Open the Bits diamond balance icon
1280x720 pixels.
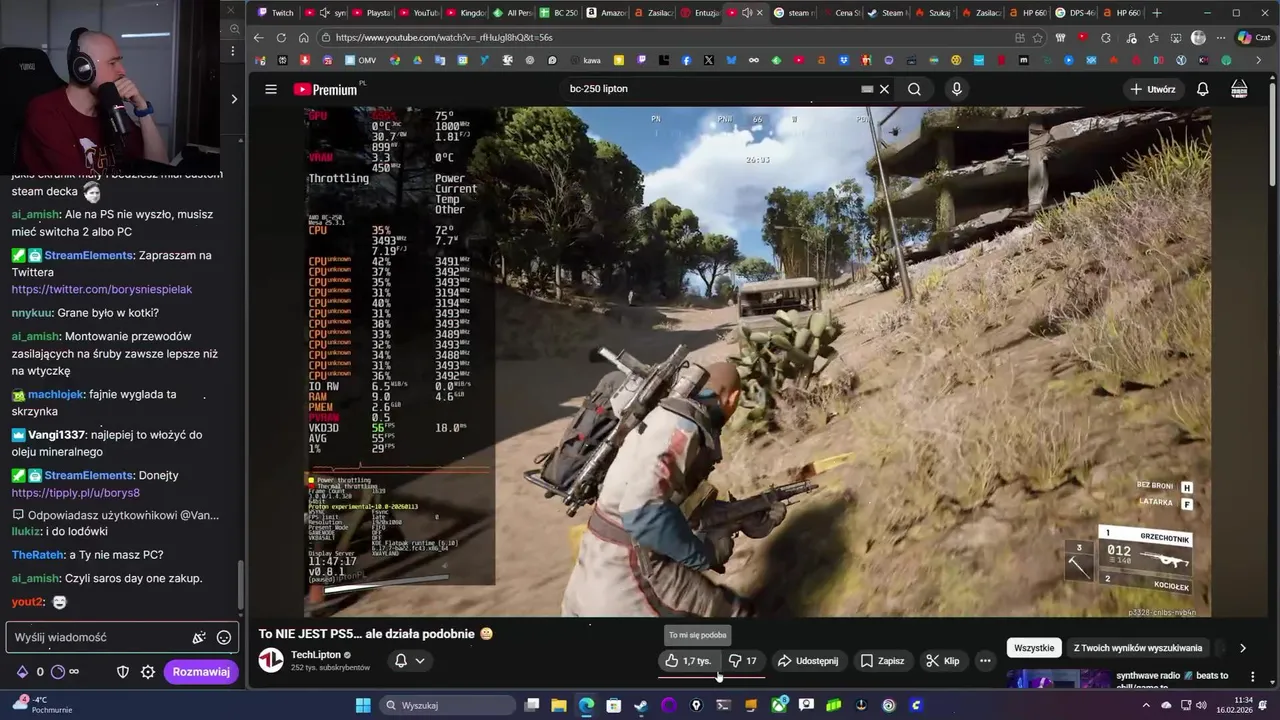(x=22, y=672)
